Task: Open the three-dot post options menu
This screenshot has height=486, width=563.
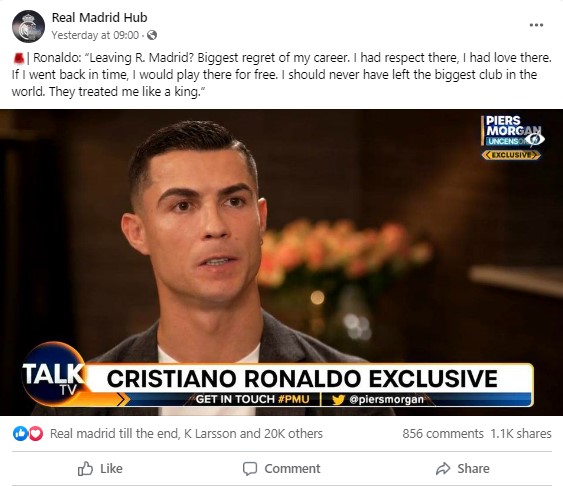Action: pyautogui.click(x=536, y=25)
